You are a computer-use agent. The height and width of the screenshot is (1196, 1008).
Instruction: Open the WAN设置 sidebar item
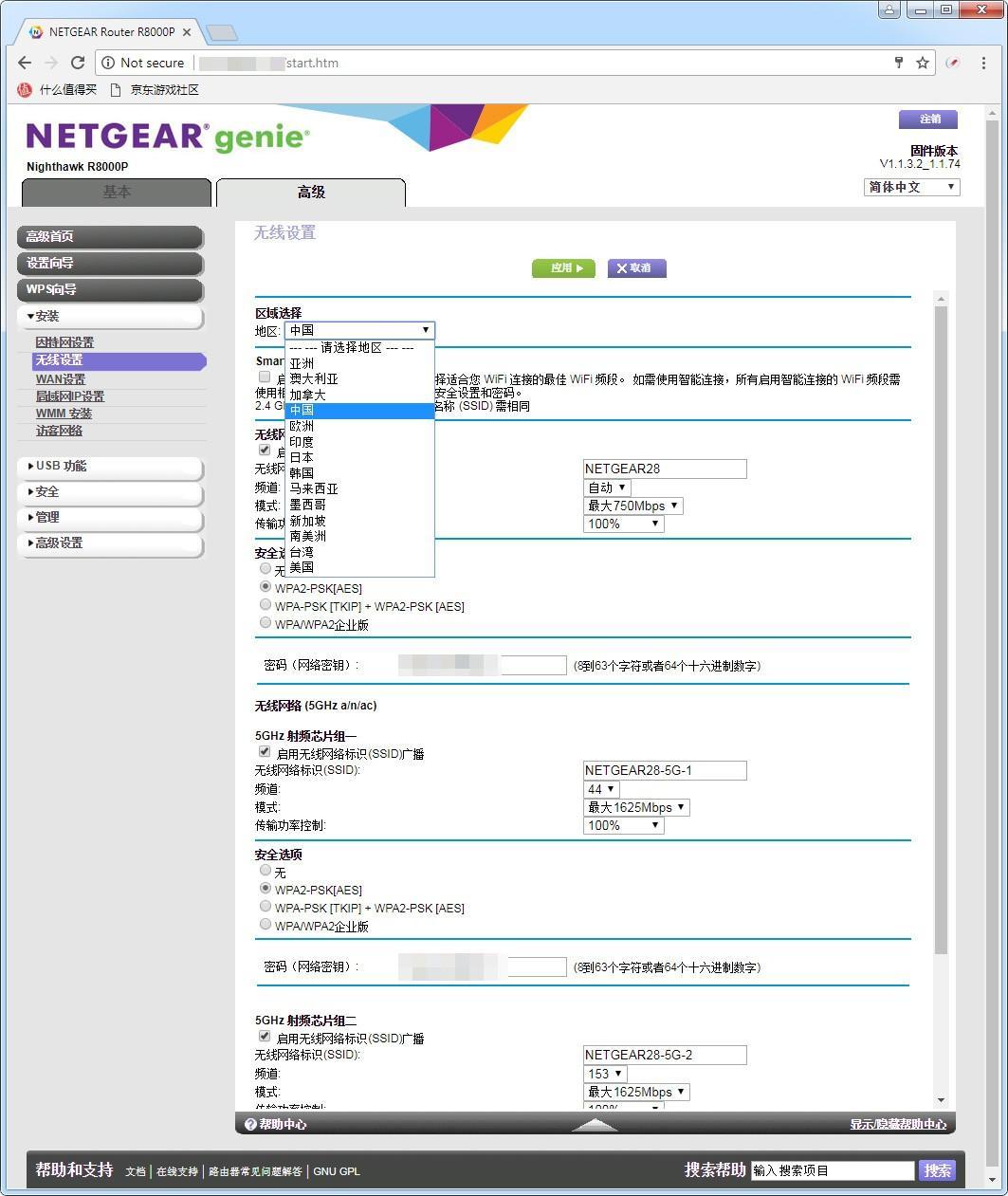coord(61,378)
